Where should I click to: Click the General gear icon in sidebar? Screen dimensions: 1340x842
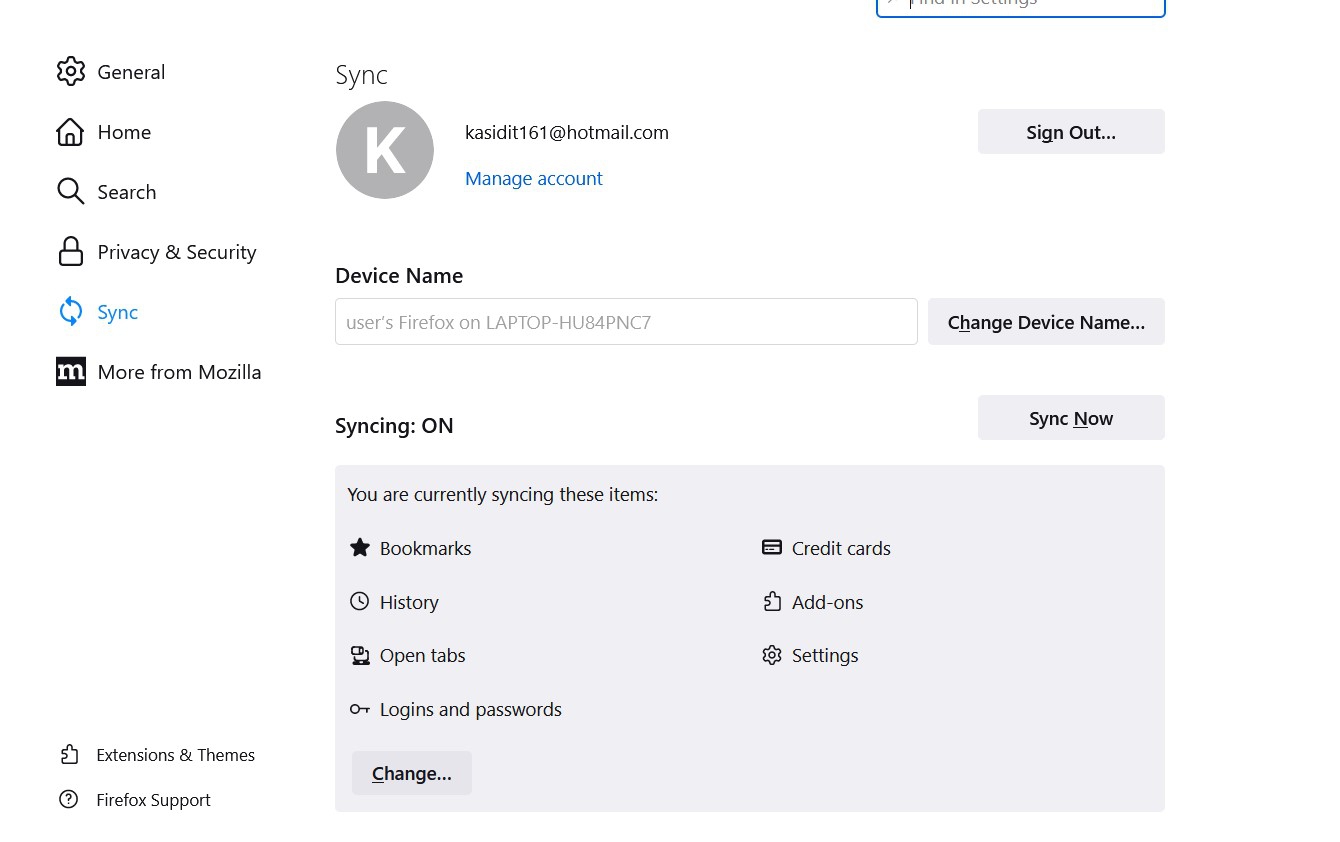click(x=70, y=72)
